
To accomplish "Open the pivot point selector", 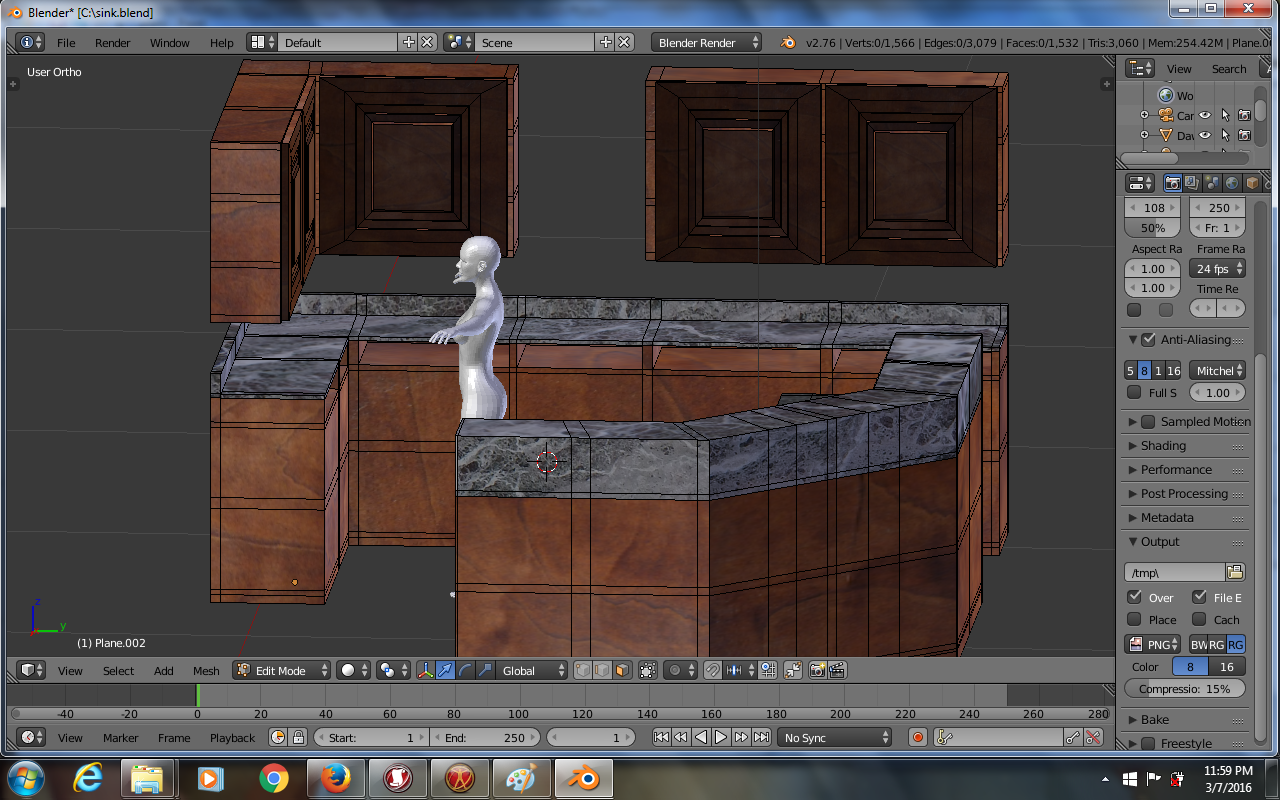I will pyautogui.click(x=393, y=670).
